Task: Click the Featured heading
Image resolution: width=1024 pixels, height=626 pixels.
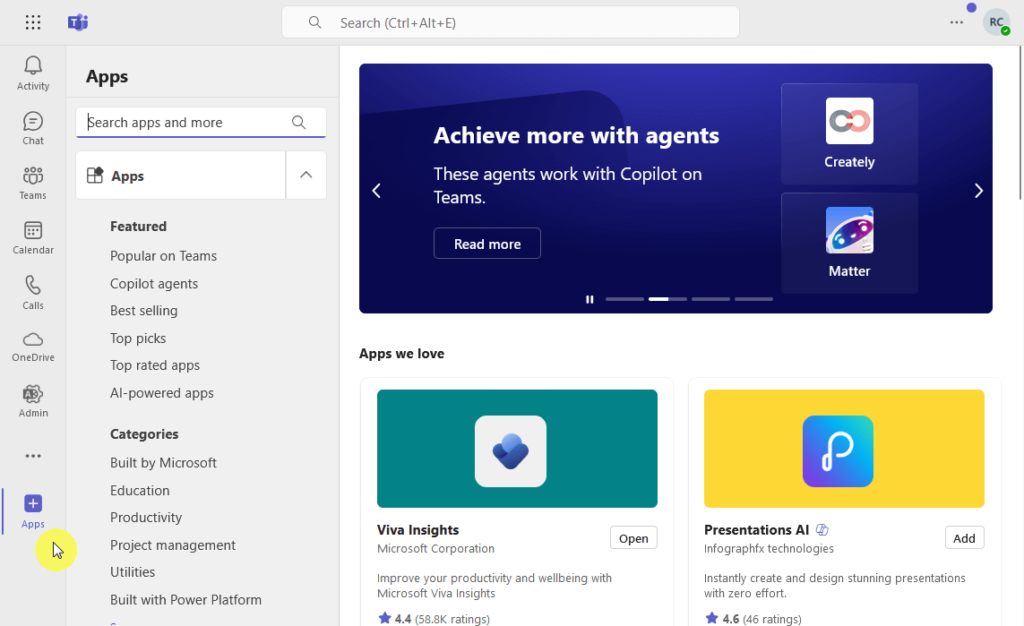Action: coord(138,227)
